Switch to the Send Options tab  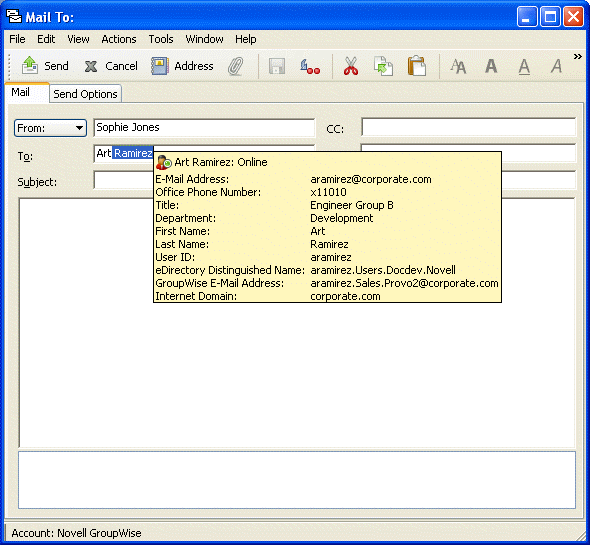(x=85, y=94)
